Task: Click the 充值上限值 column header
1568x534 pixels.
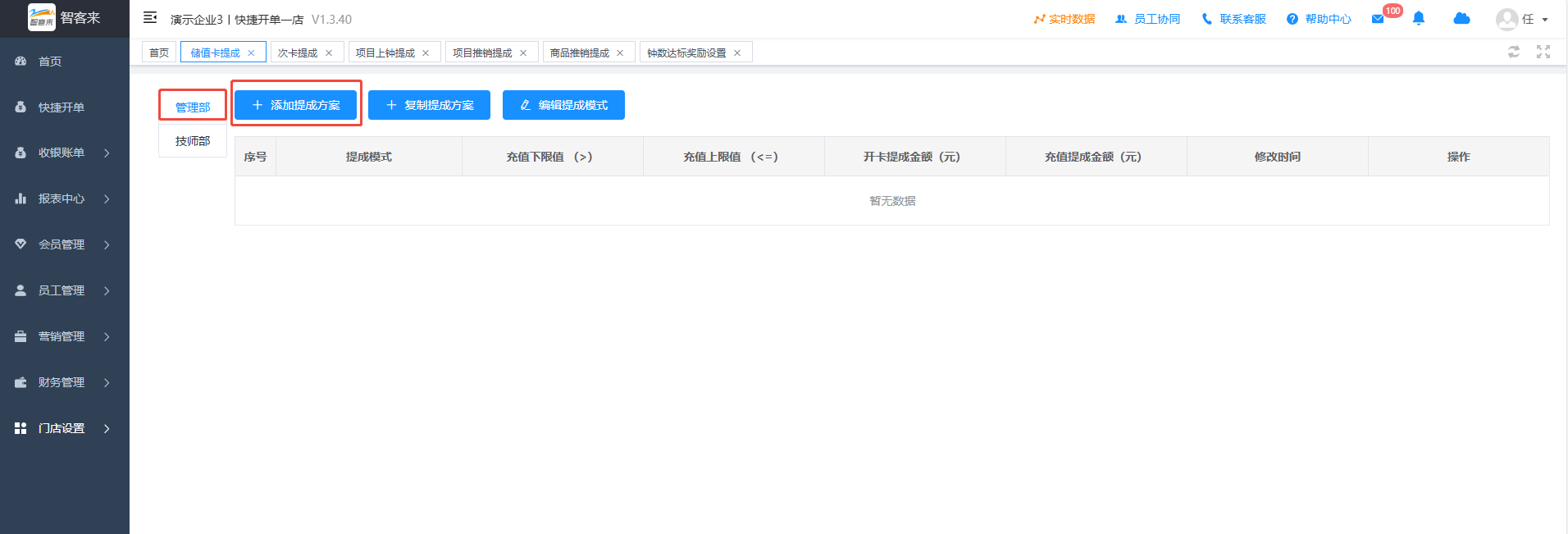Action: [734, 157]
